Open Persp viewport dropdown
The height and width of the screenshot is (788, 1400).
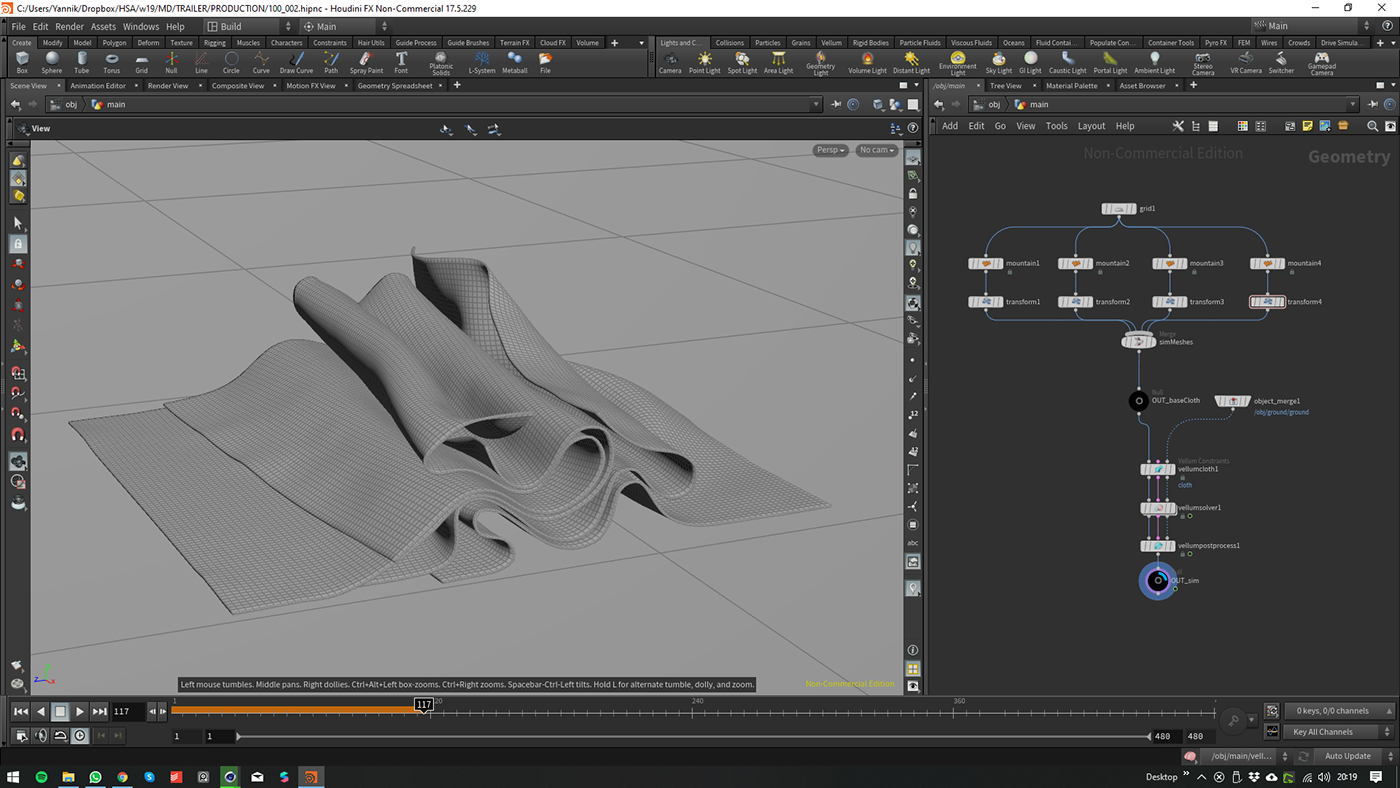830,150
